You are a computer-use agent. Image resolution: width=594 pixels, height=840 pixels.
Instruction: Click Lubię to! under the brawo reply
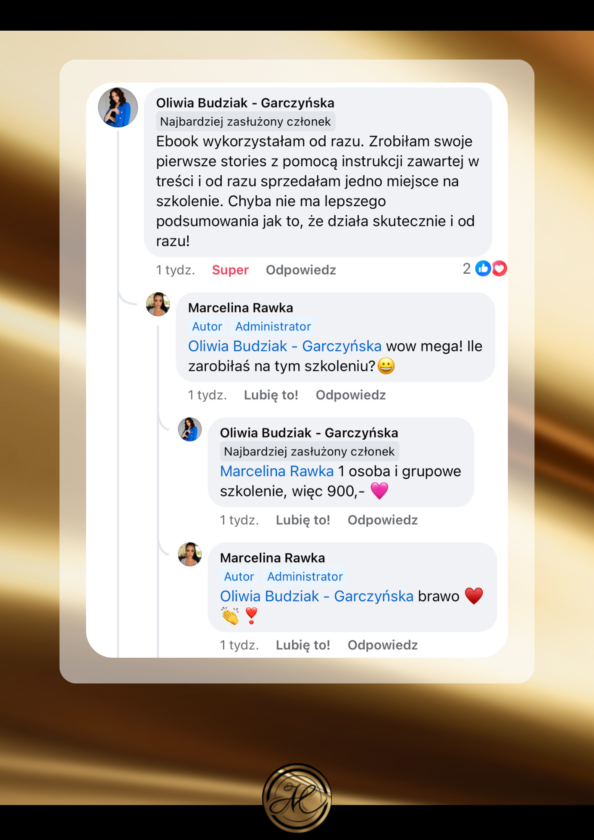(303, 645)
